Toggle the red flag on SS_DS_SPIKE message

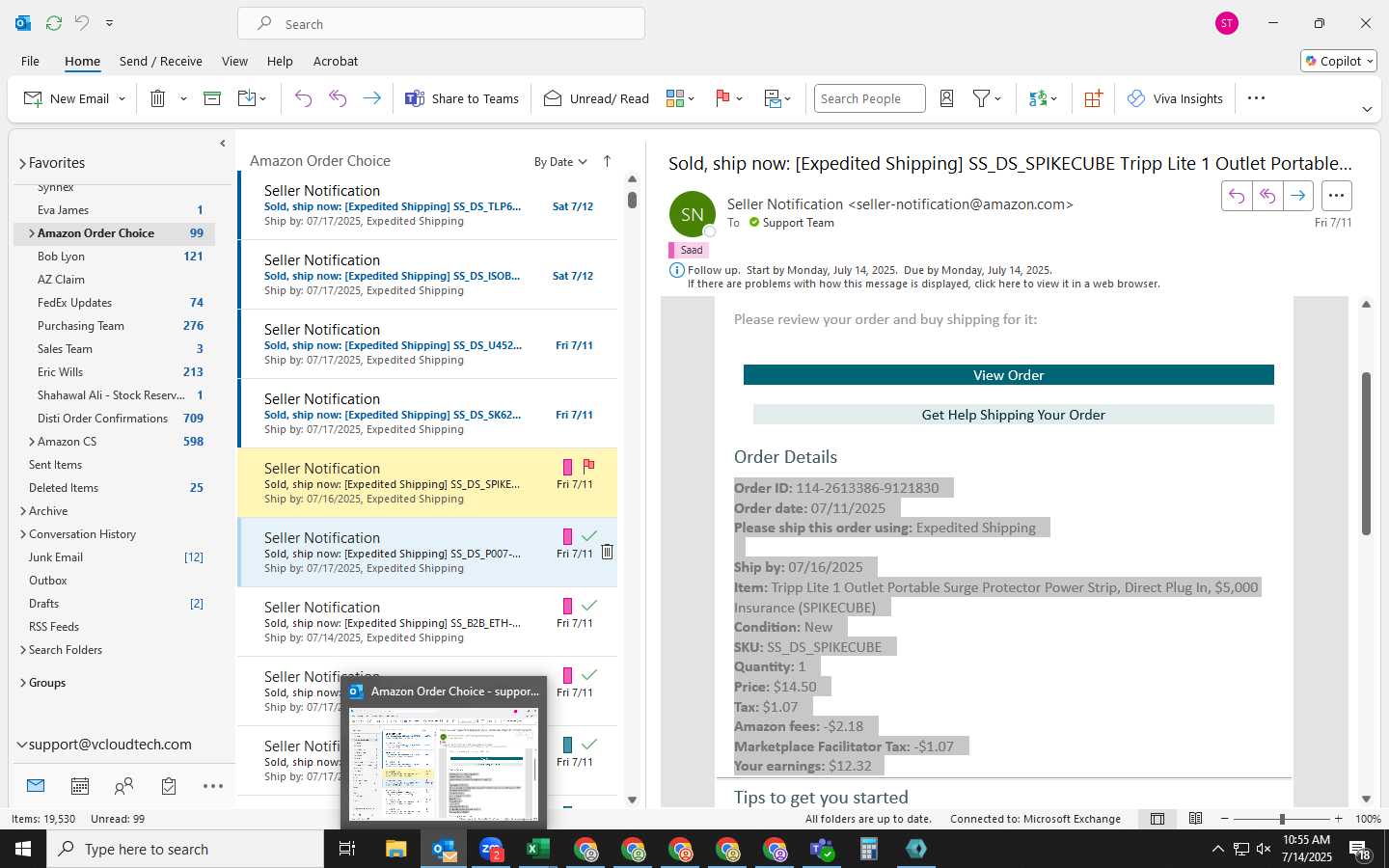(589, 467)
